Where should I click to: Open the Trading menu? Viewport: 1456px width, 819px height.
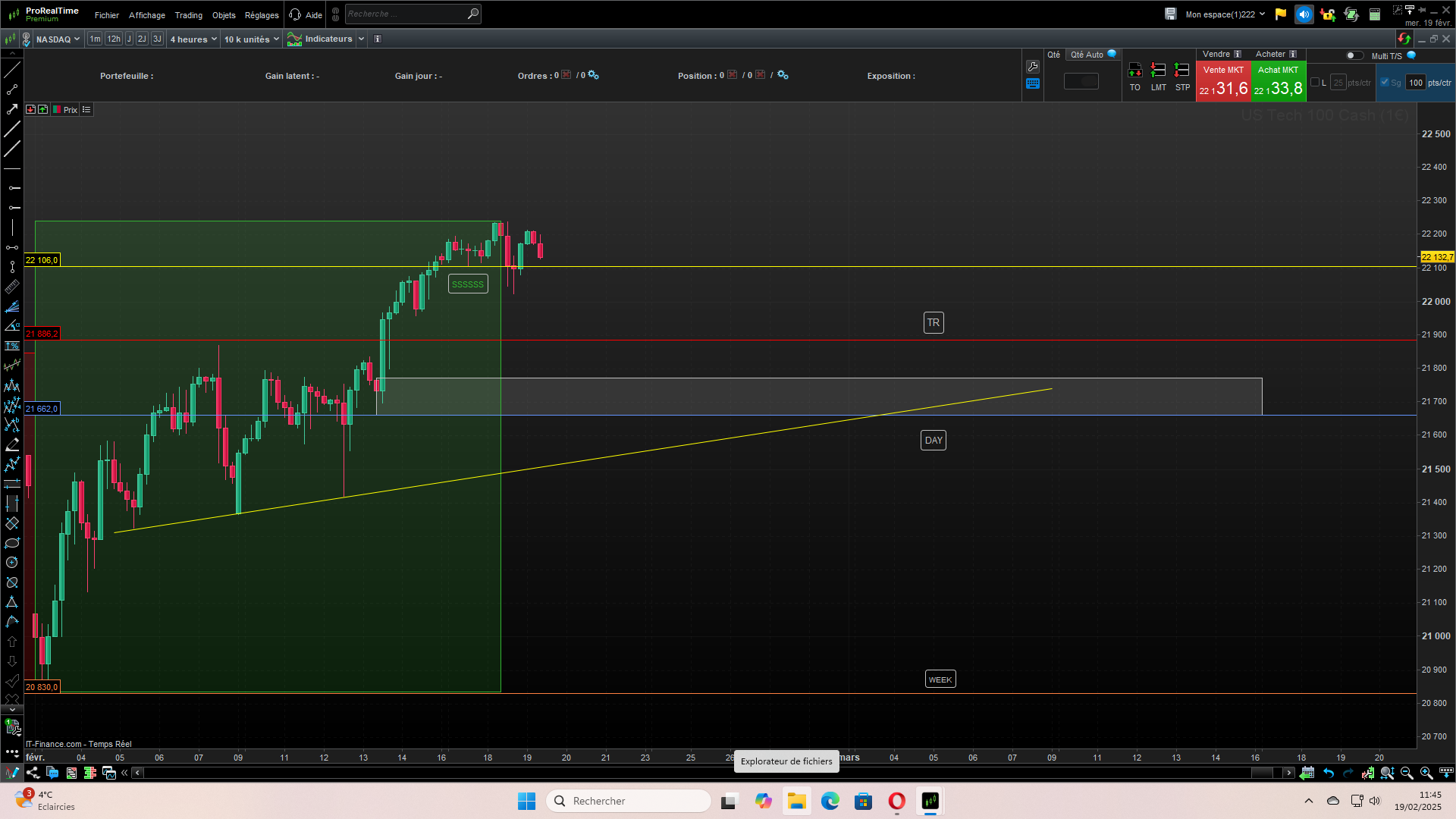click(188, 15)
